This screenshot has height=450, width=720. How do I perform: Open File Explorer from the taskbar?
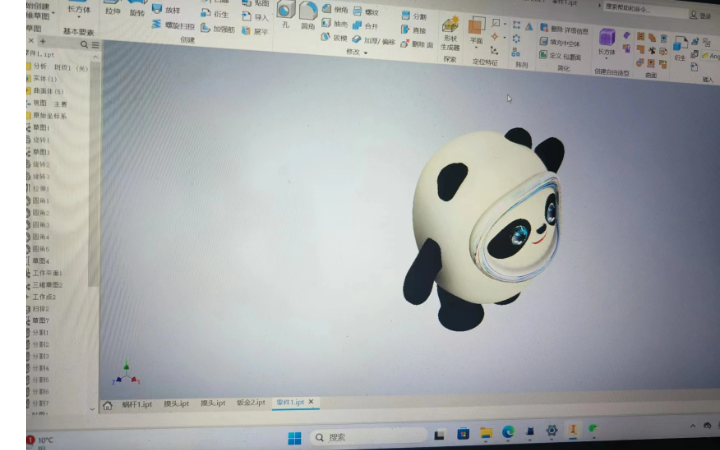point(486,433)
